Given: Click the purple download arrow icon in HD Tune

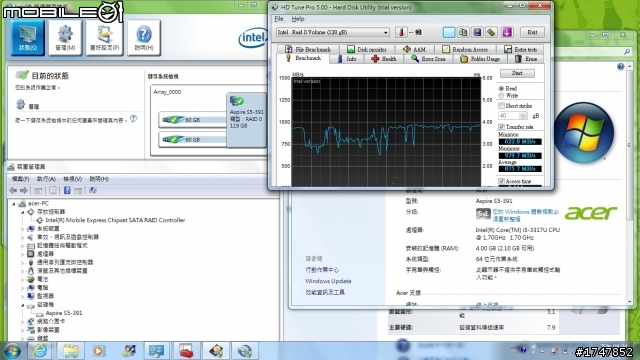Looking at the screenshot, I should 507,32.
